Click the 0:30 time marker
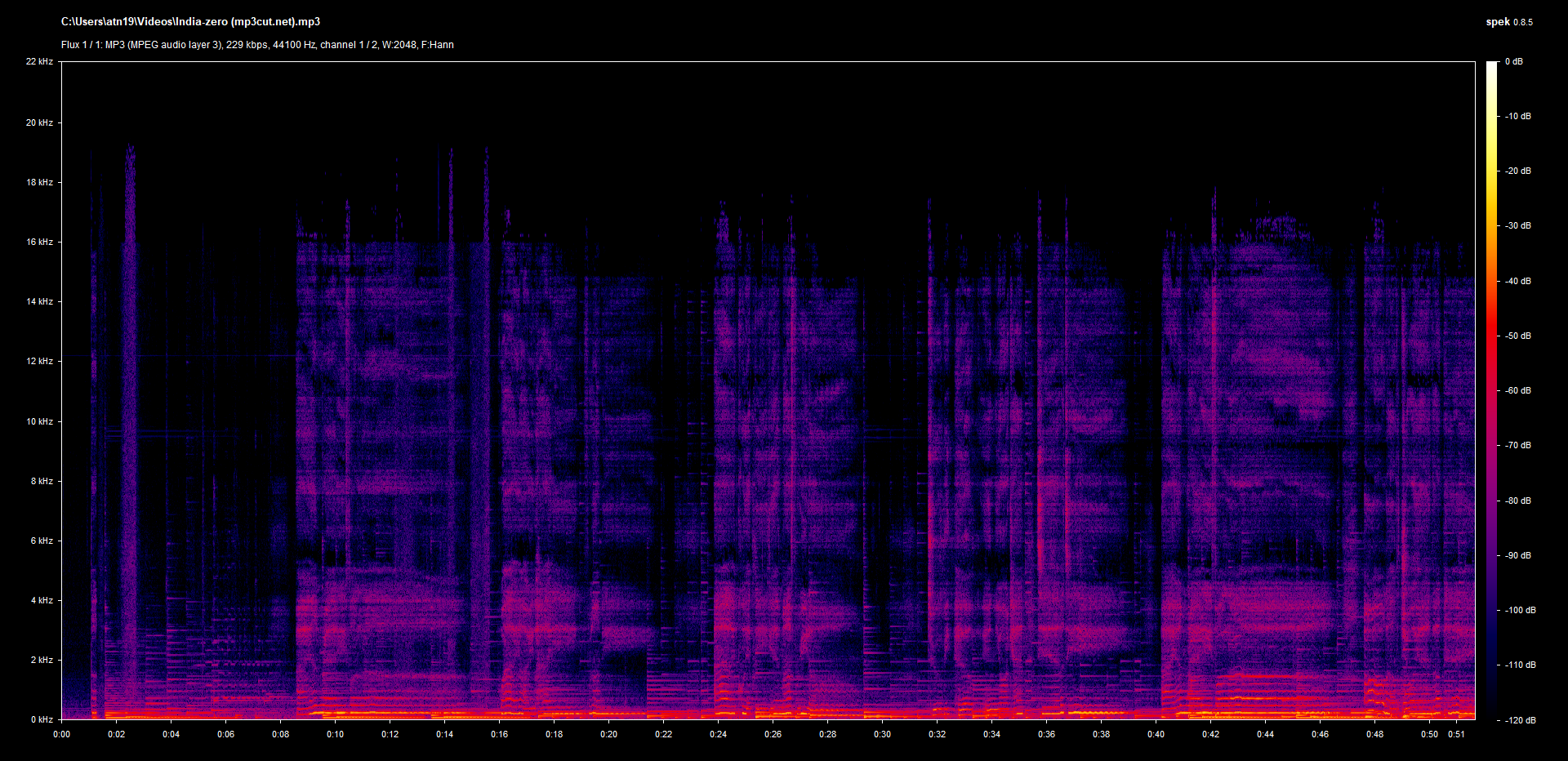This screenshot has height=761, width=1568. [883, 734]
